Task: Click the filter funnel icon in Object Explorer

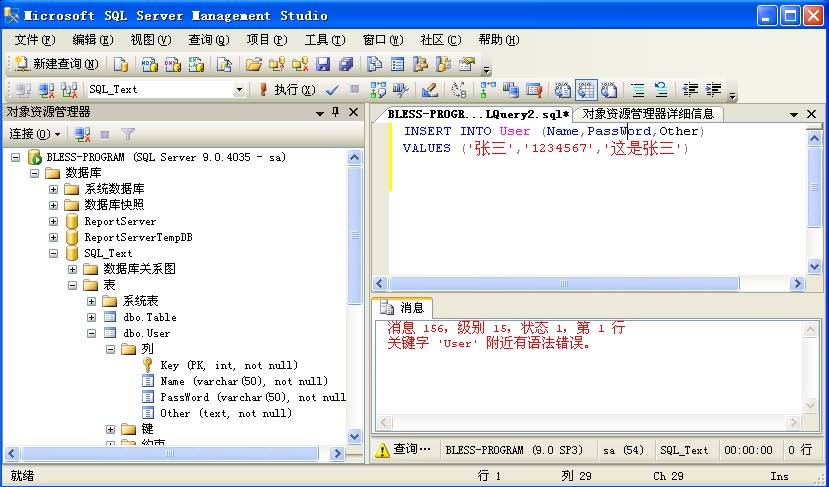Action: (x=128, y=134)
